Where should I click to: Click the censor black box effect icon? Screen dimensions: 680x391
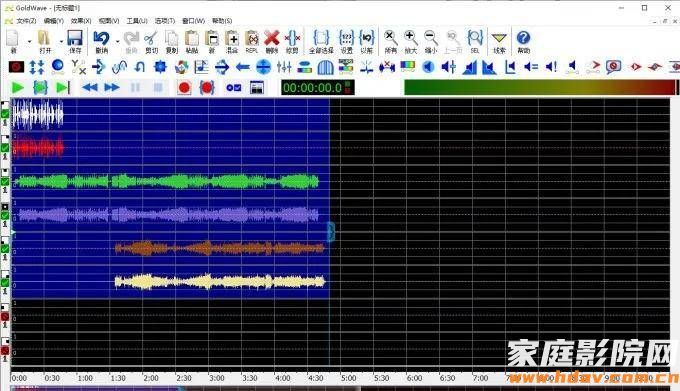pos(16,67)
